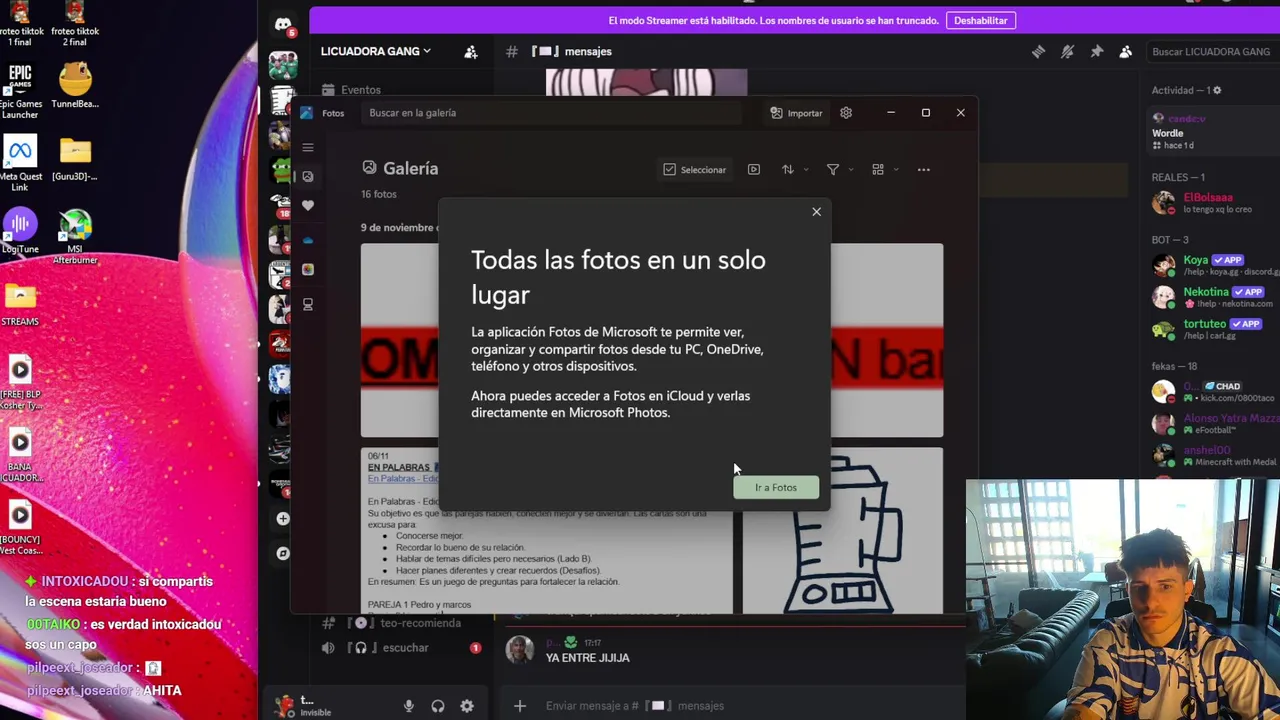Open the filter dropdown in Galería

[x=839, y=170]
